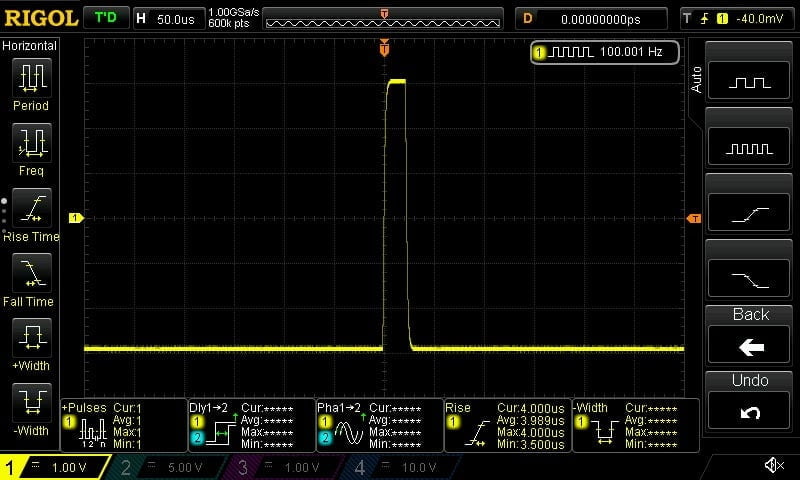Click the rising edge auto option
Image resolution: width=800 pixels, height=480 pixels.
pos(749,213)
